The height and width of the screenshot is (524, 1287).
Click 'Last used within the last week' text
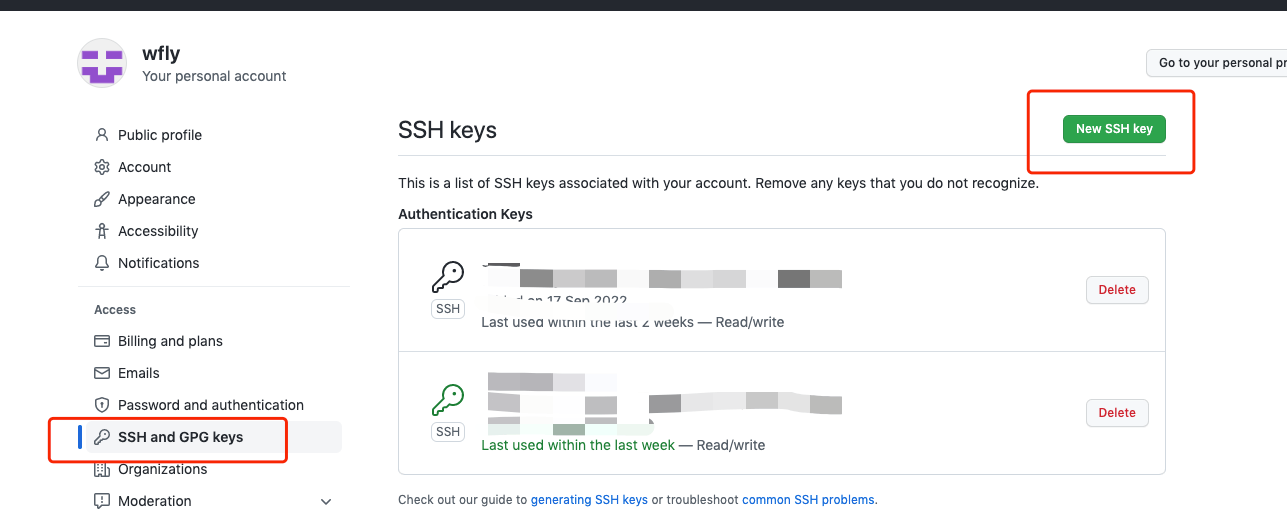[x=578, y=445]
